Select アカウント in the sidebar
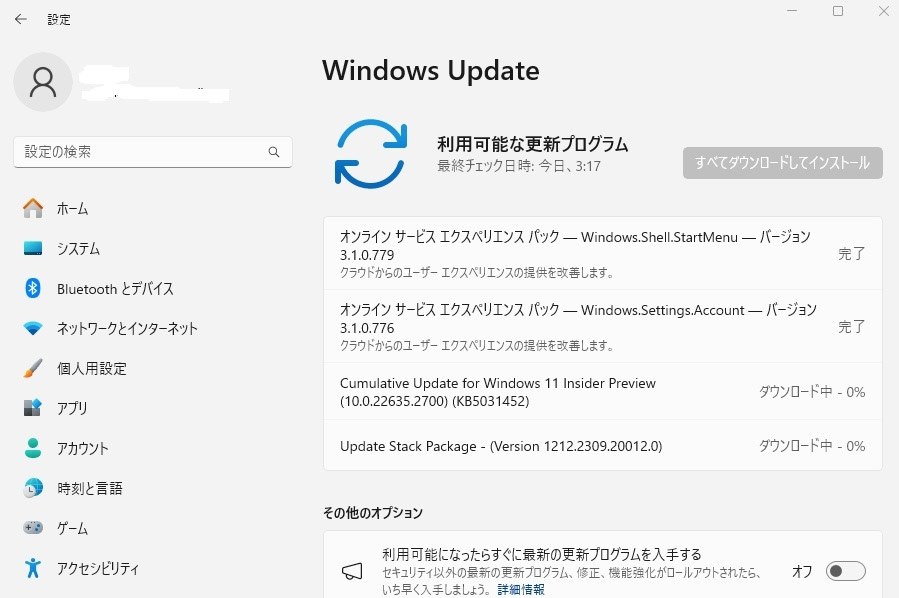The width and height of the screenshot is (899, 598). click(x=82, y=448)
